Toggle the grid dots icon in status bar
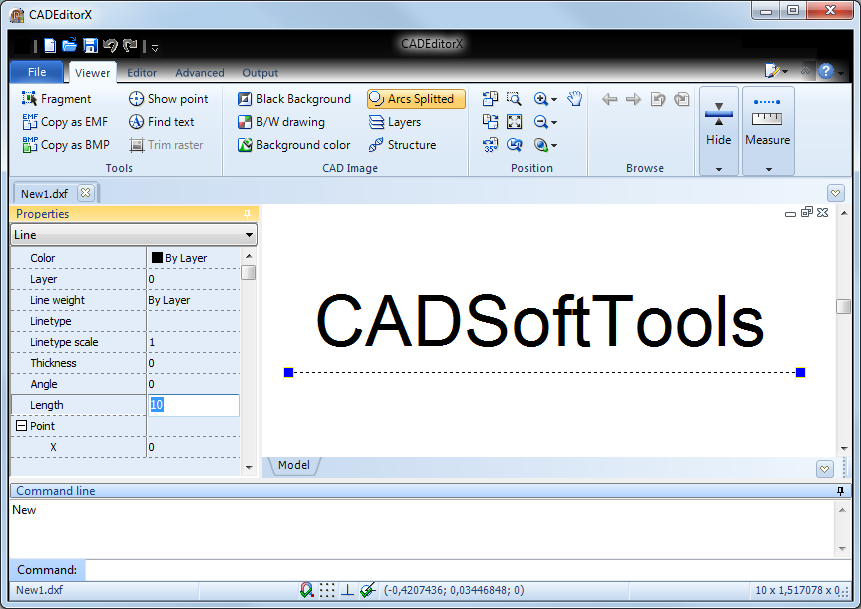861x609 pixels. click(x=327, y=590)
